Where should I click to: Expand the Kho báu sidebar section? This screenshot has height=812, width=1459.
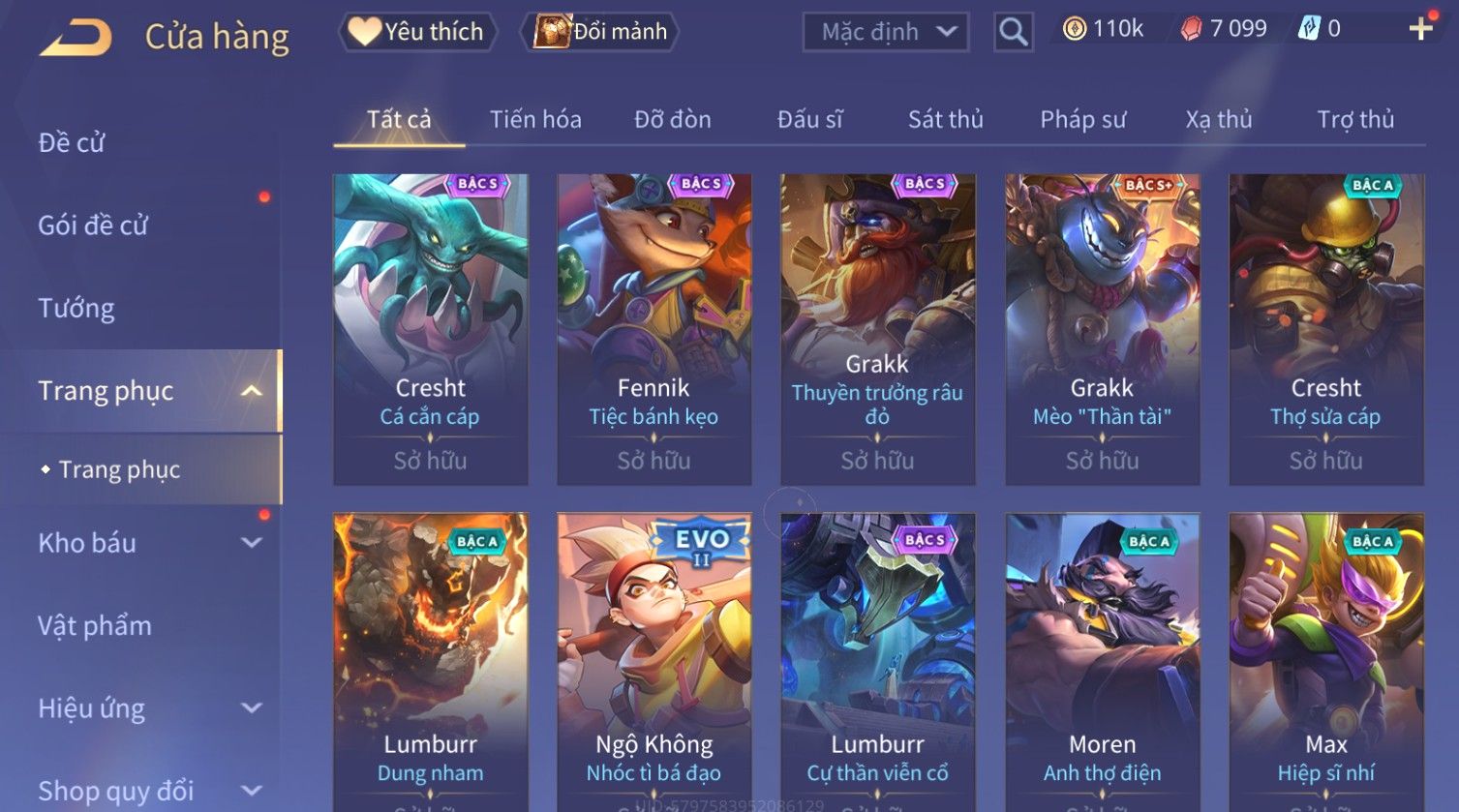[x=252, y=543]
